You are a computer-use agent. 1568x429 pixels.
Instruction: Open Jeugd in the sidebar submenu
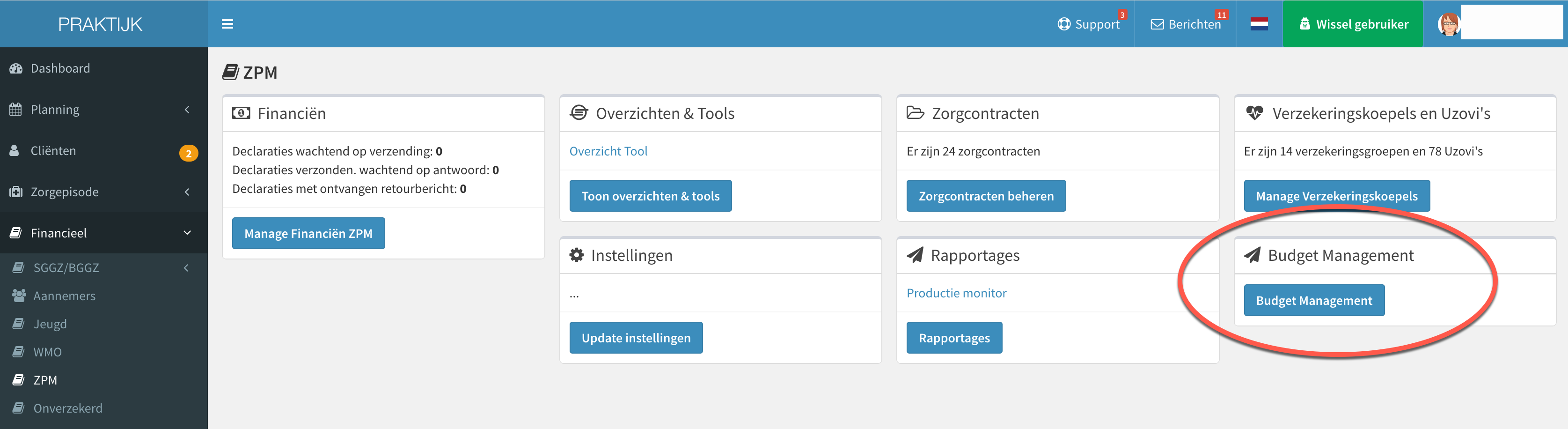(103, 324)
